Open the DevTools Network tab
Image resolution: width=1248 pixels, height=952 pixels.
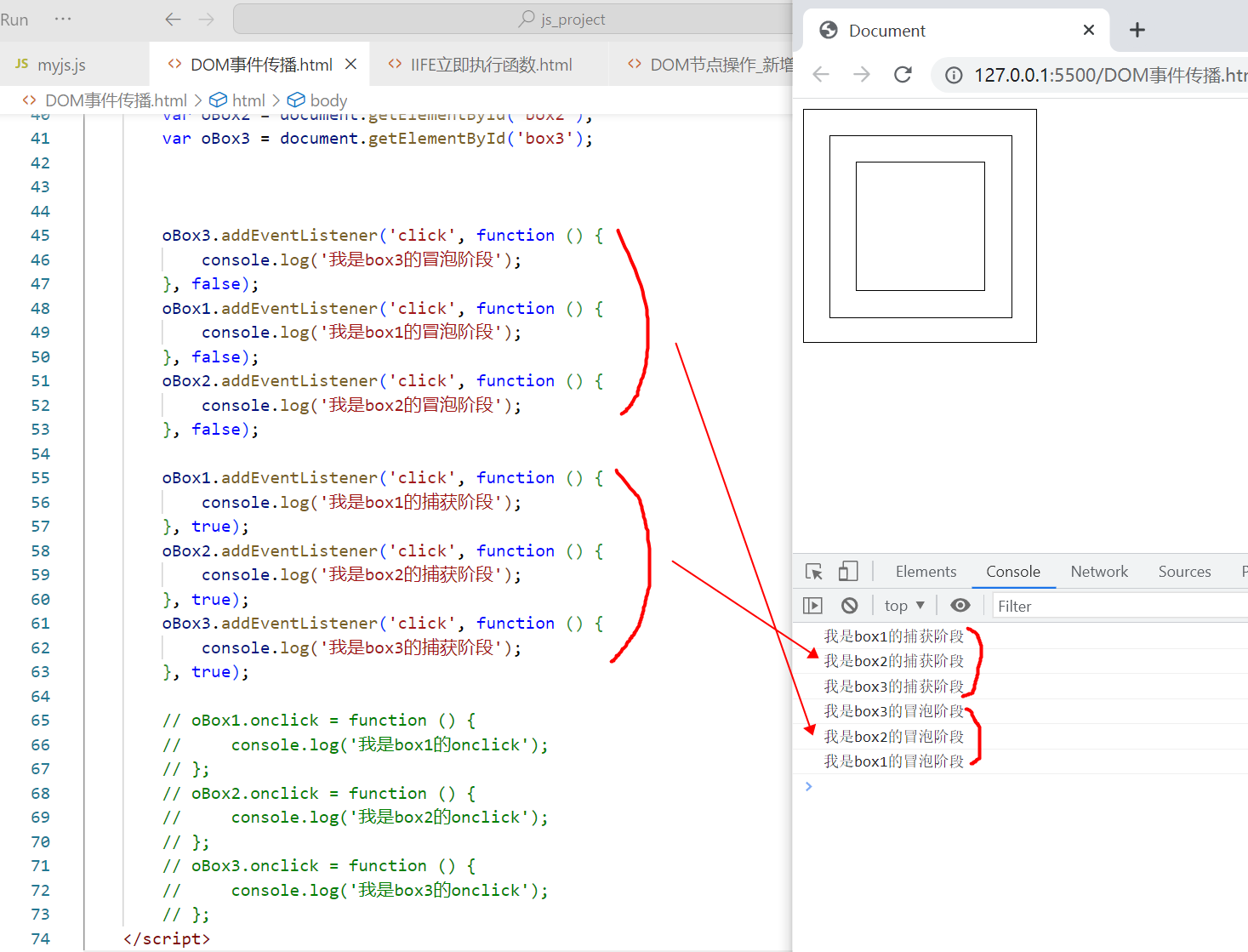(x=1099, y=572)
